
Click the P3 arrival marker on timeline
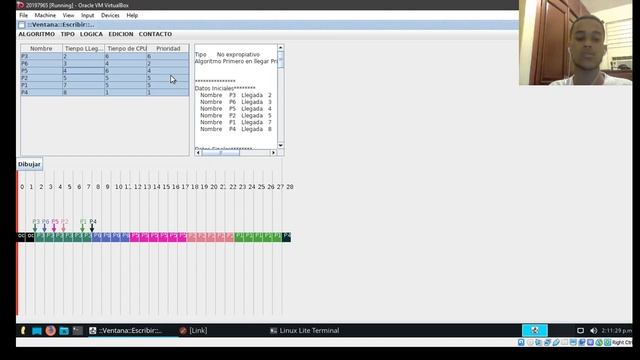(x=36, y=225)
